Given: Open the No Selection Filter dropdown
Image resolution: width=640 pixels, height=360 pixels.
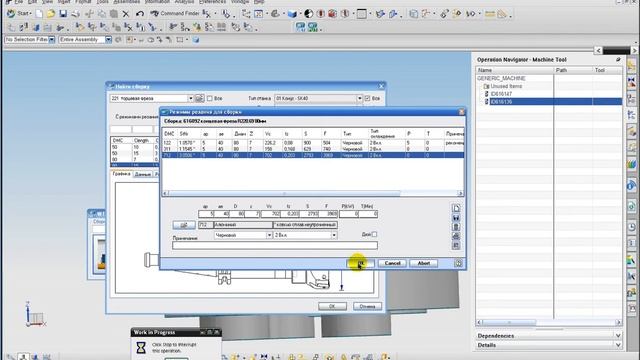Looking at the screenshot, I should 52,40.
